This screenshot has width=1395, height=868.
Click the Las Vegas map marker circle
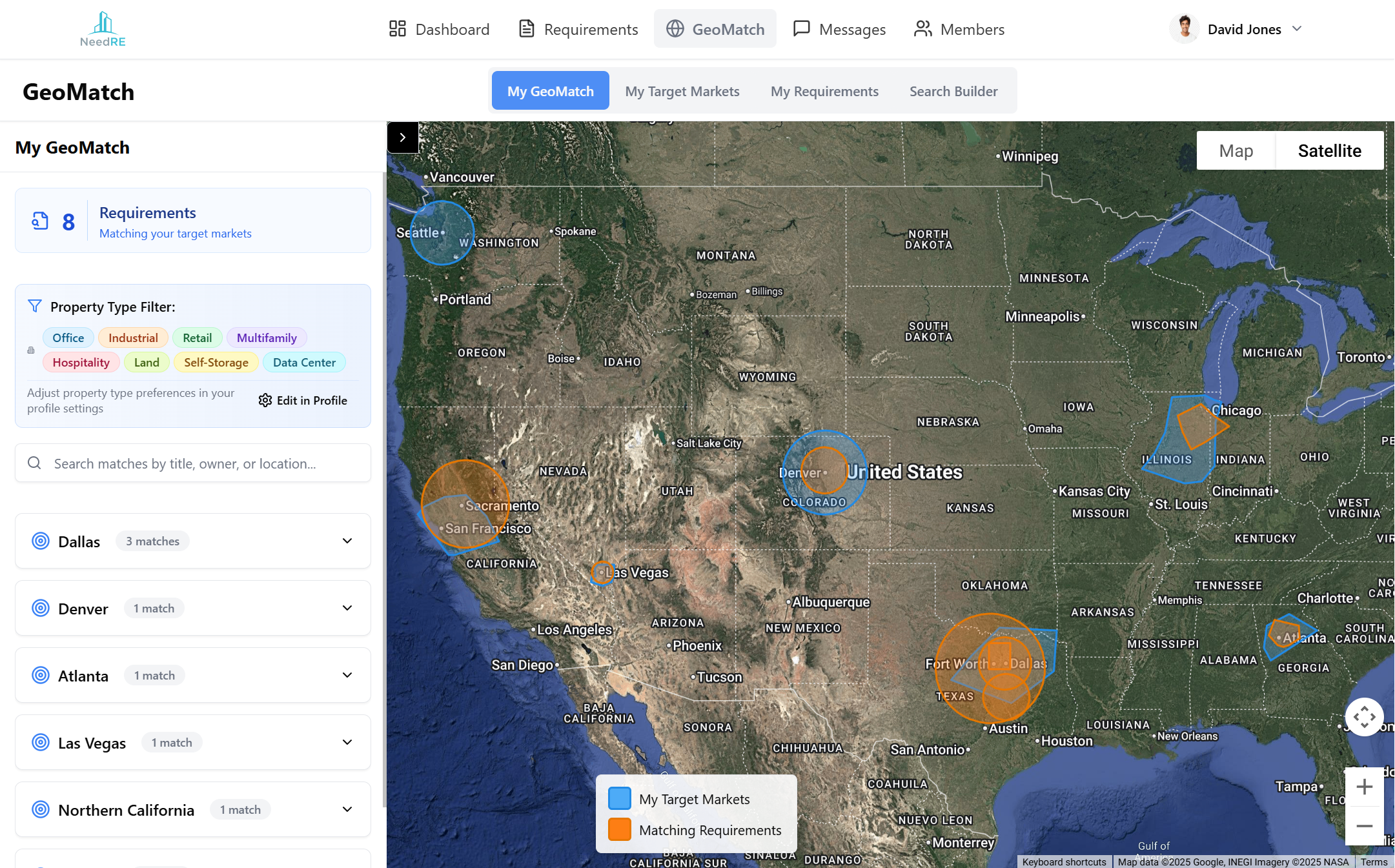602,572
